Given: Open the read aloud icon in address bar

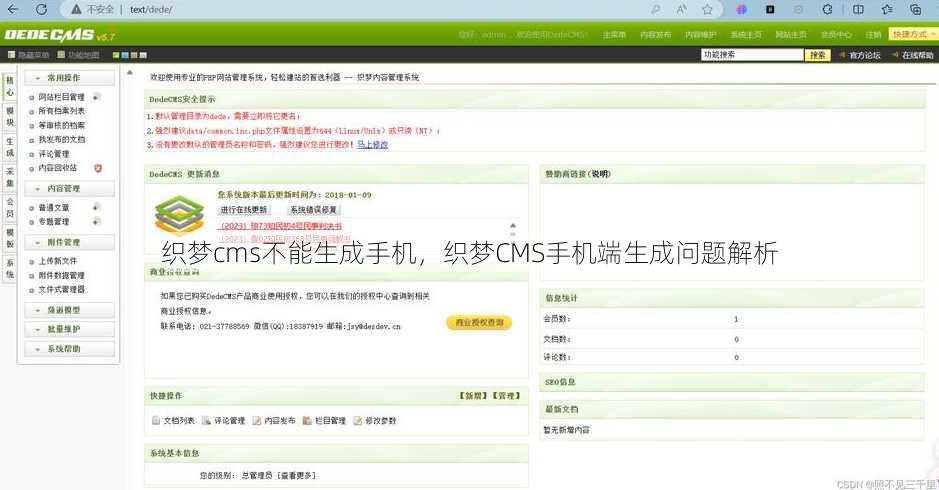Looking at the screenshot, I should [681, 9].
